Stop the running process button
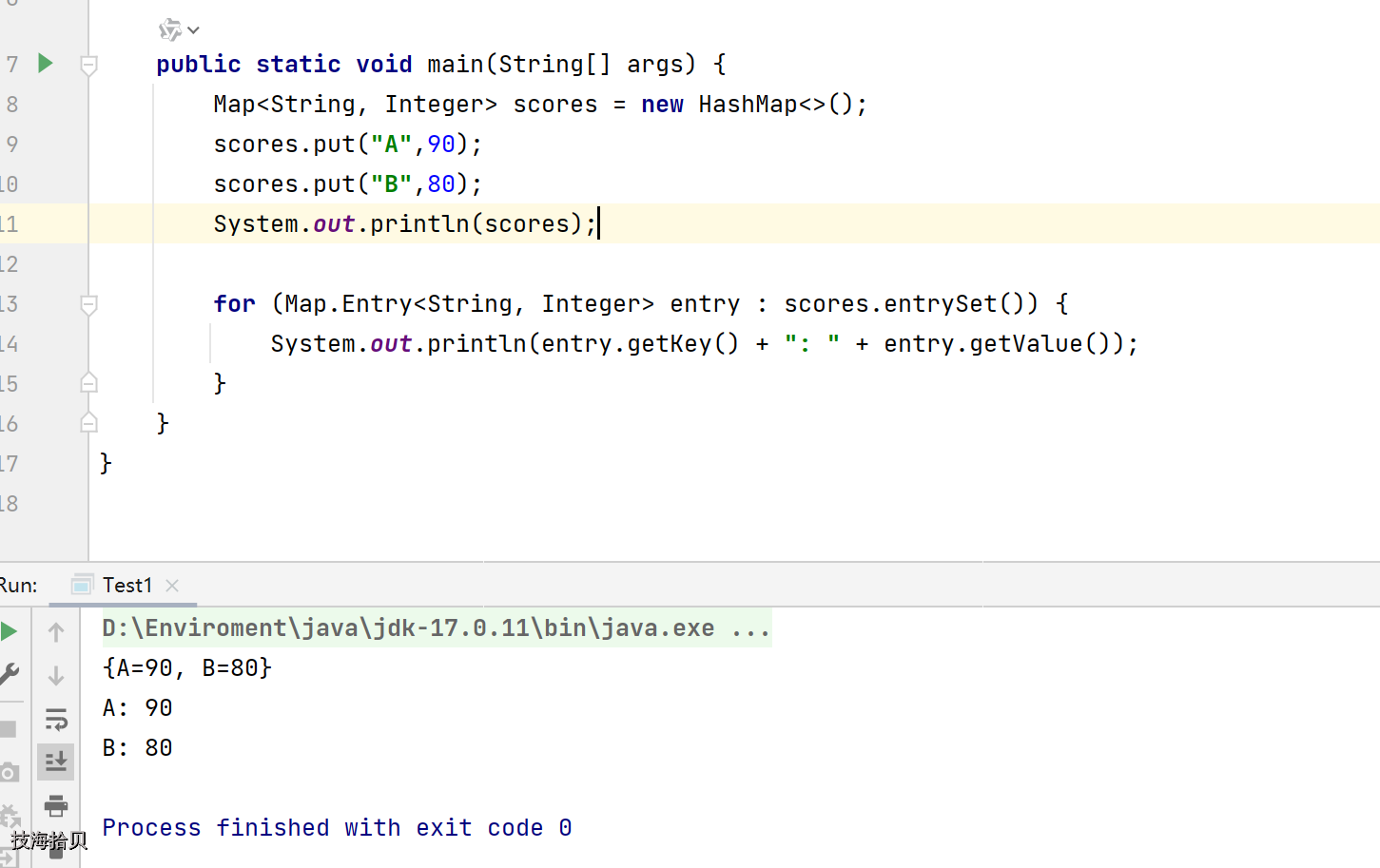Viewport: 1380px width, 868px height. 8,729
